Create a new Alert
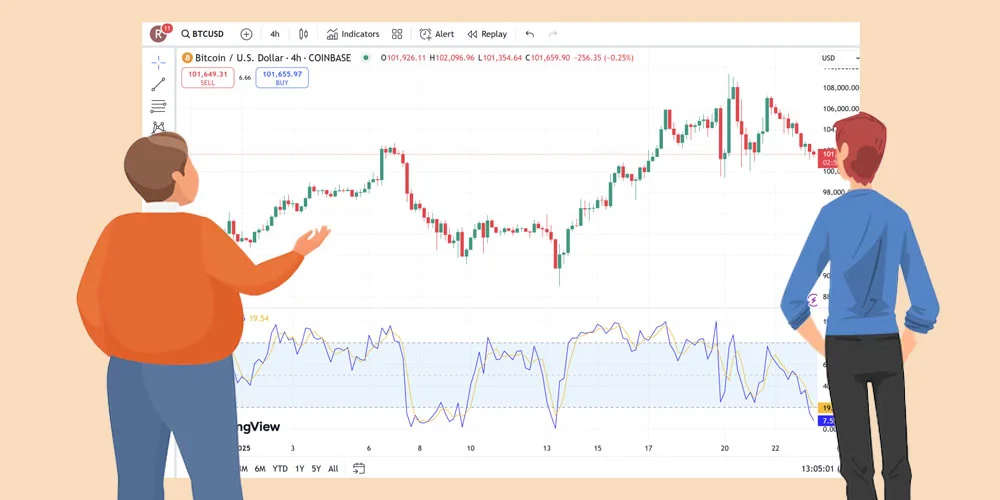Screen dimensions: 1000x500 (437, 34)
